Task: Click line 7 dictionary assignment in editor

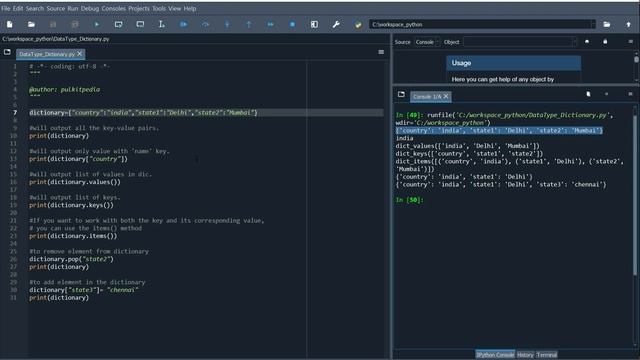Action: 143,113
